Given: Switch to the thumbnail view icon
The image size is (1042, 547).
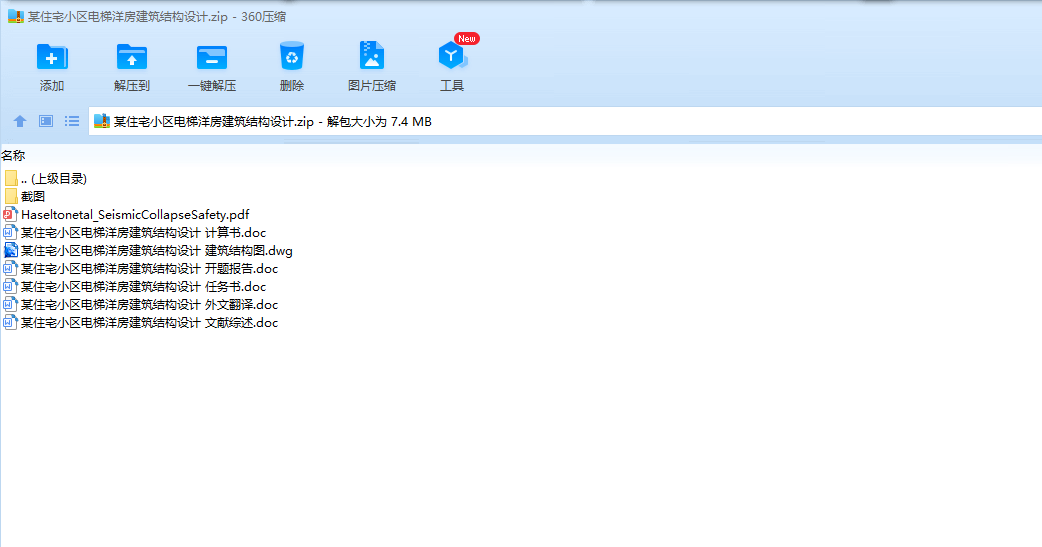Looking at the screenshot, I should [x=46, y=121].
